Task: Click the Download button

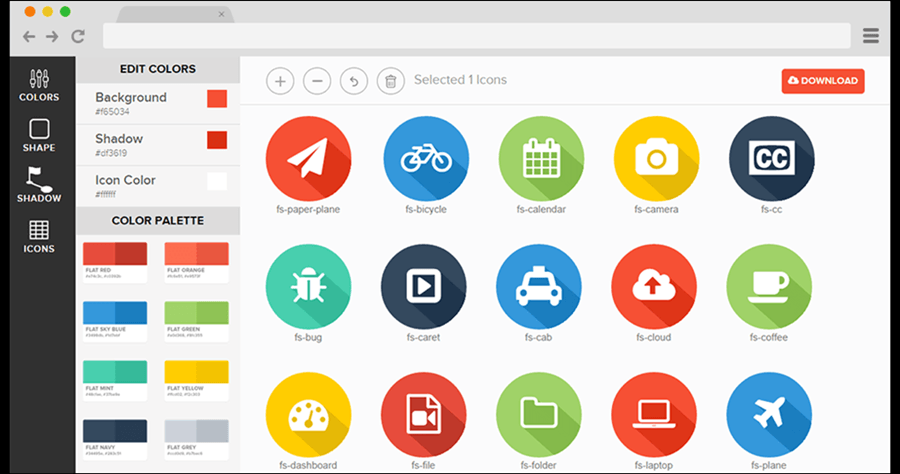Action: click(x=823, y=81)
